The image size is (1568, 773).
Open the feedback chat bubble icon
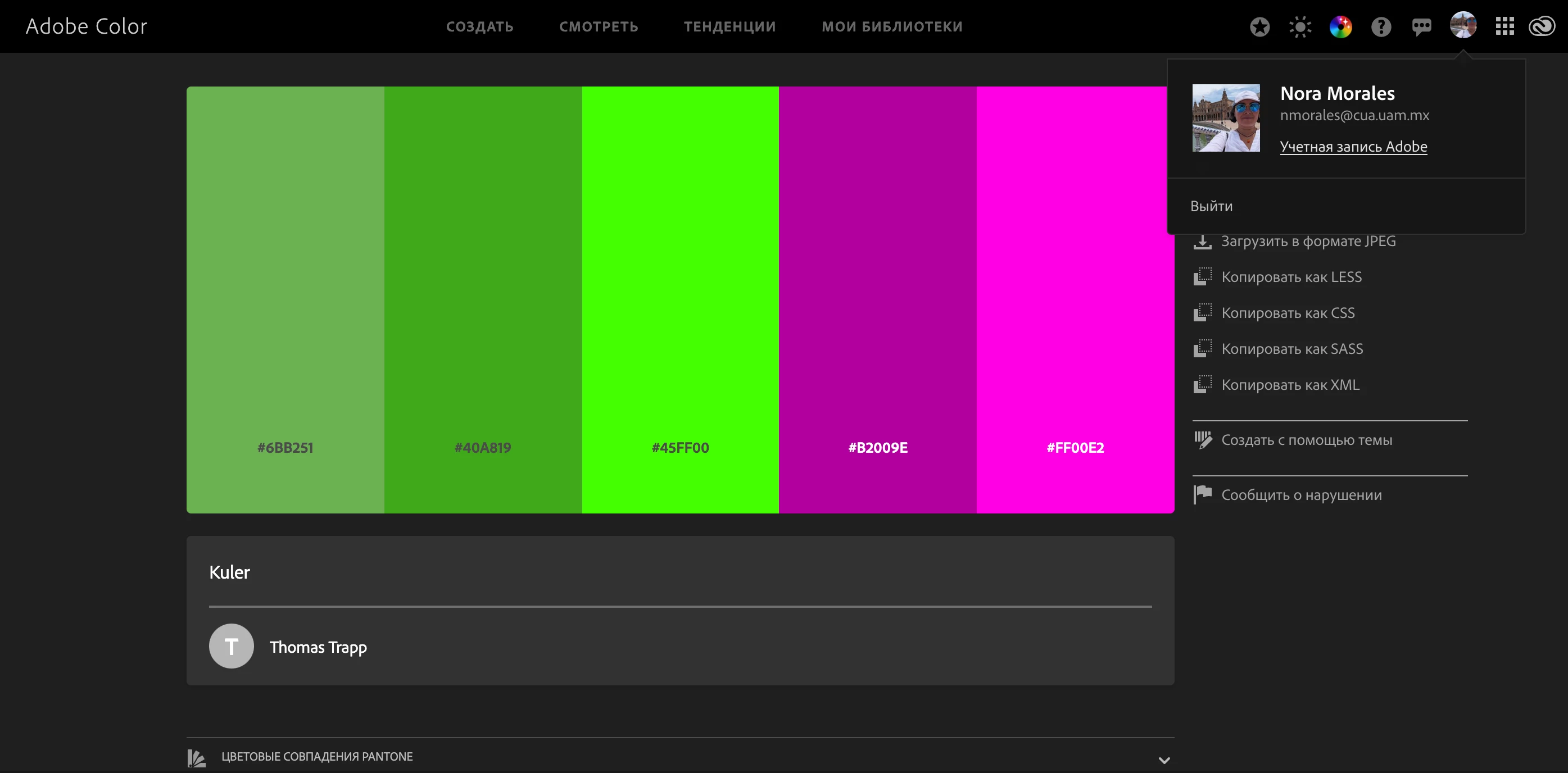(x=1421, y=27)
